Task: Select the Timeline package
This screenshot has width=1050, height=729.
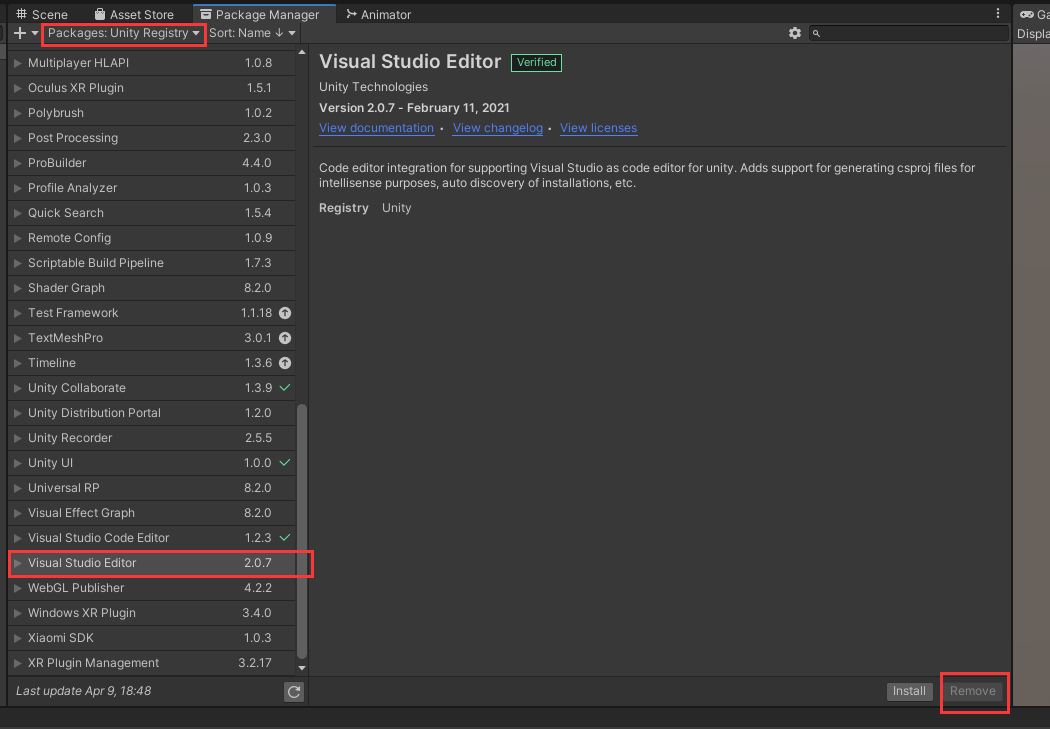Action: [151, 363]
